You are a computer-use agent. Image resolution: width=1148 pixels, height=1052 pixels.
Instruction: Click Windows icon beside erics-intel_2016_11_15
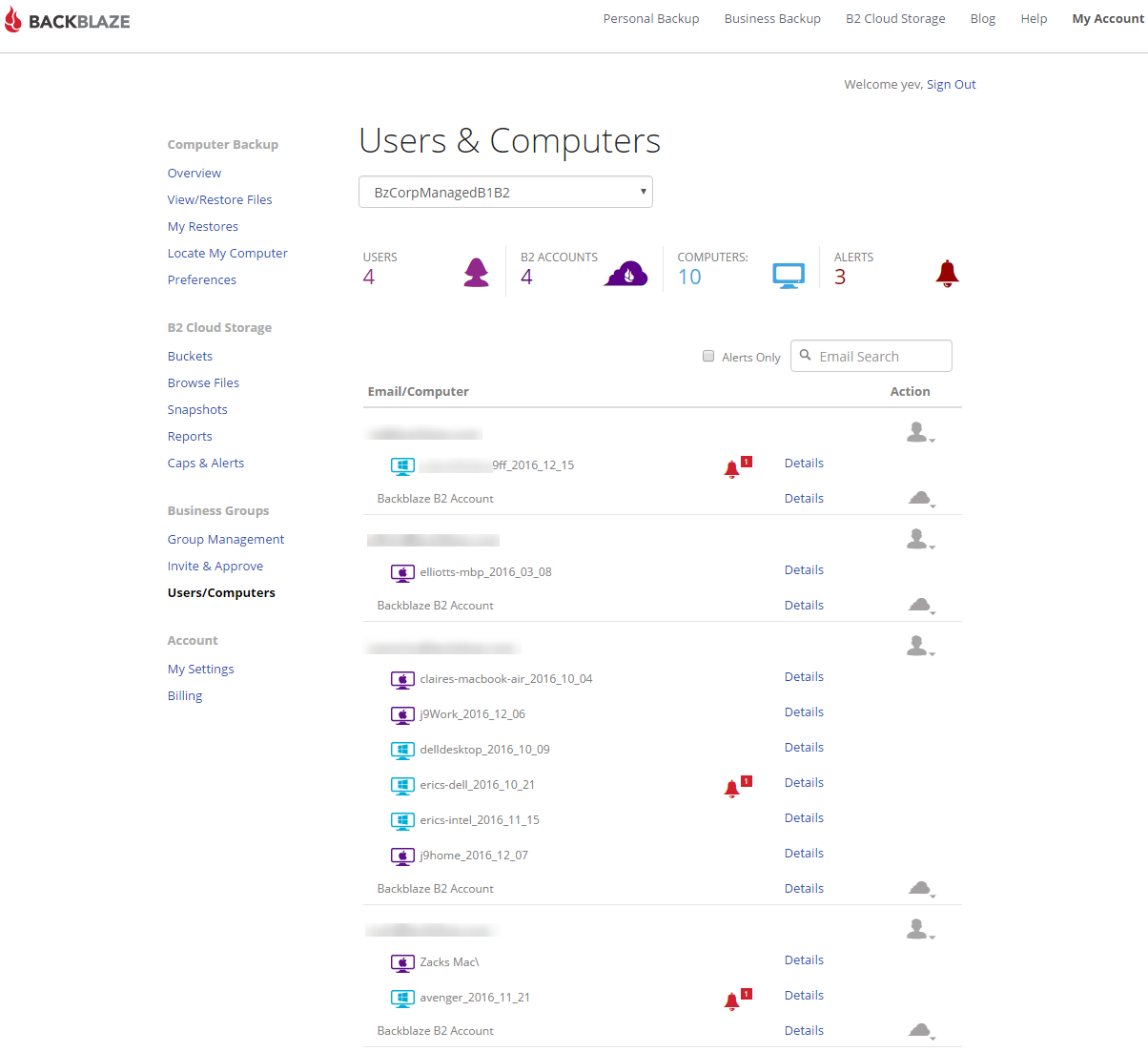coord(402,821)
